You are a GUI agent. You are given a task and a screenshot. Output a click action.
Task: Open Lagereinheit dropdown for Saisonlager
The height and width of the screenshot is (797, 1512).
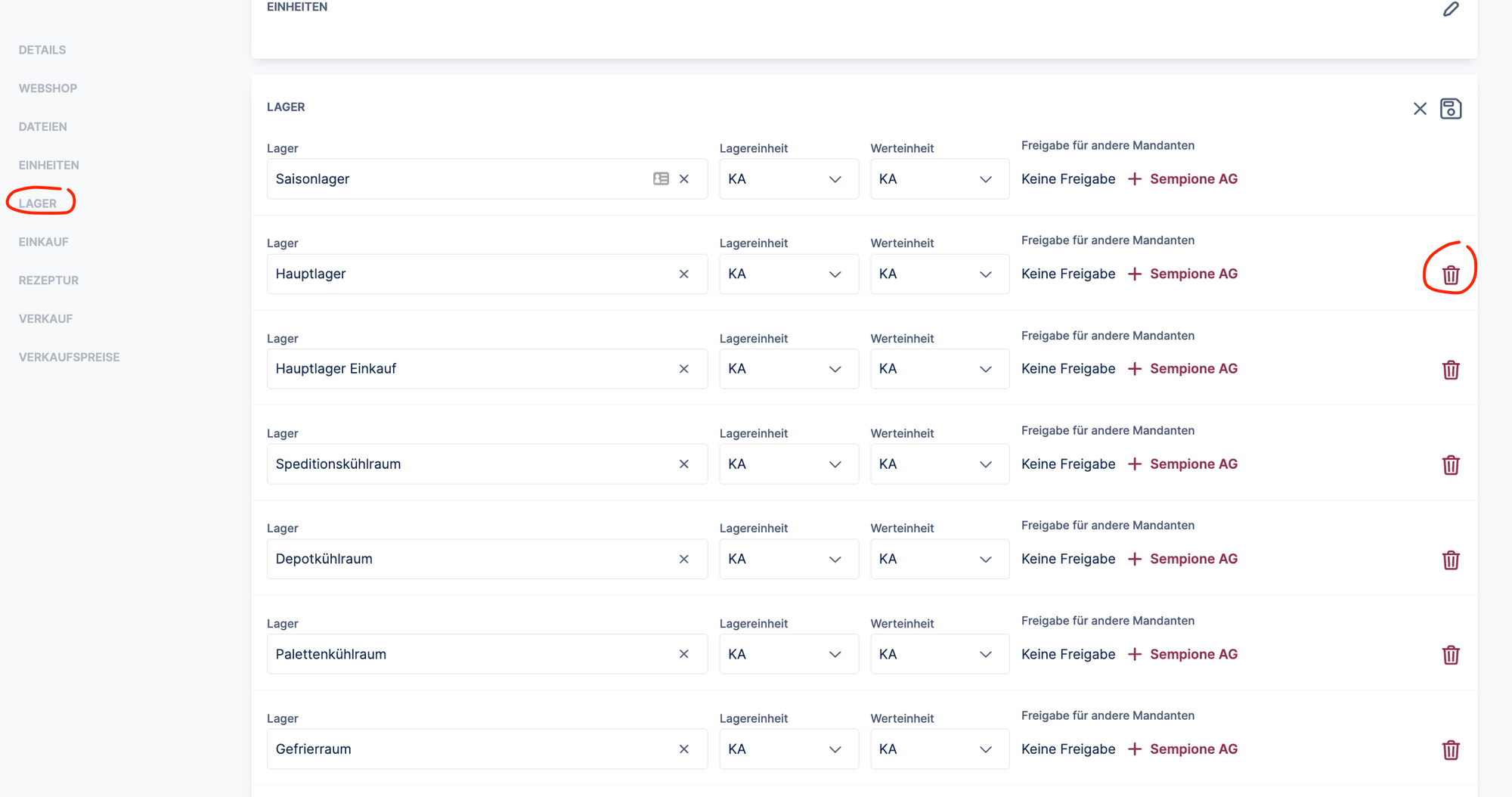(x=788, y=179)
